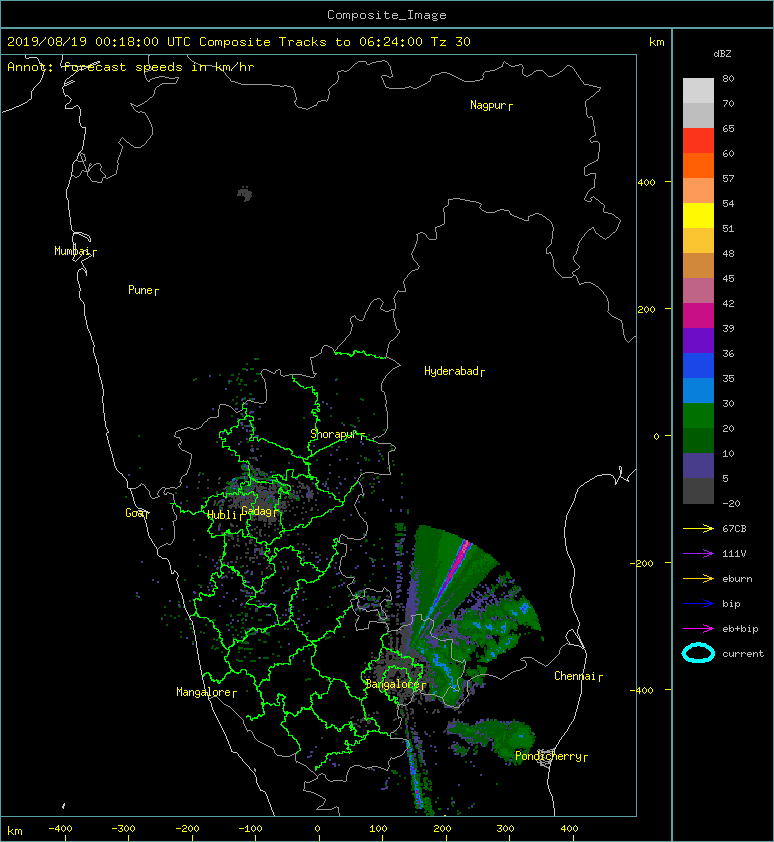The image size is (774, 842).
Task: Pick the magenta 39 dBZ color swatch
Action: coord(698,315)
